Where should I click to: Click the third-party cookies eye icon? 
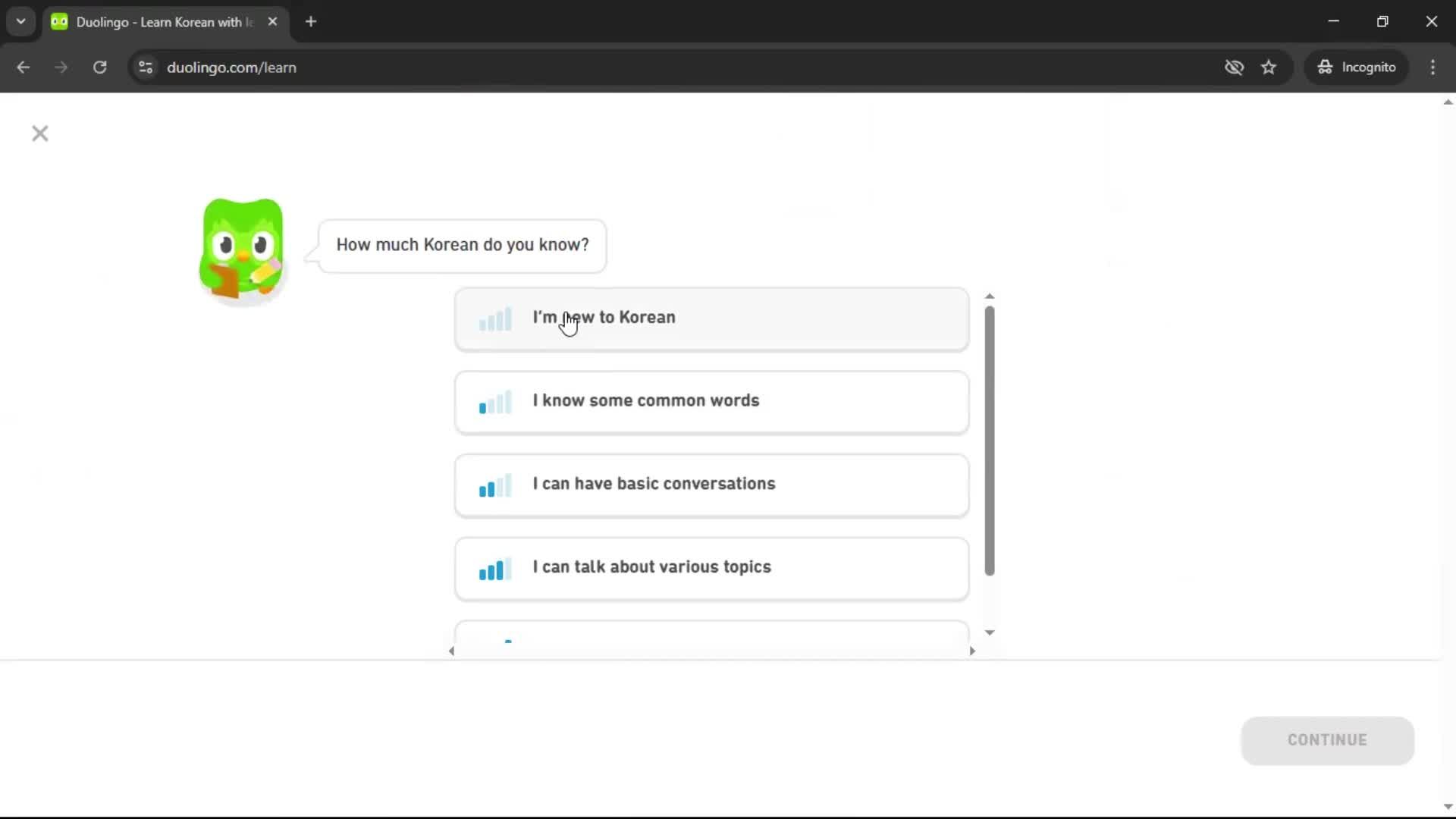tap(1234, 67)
